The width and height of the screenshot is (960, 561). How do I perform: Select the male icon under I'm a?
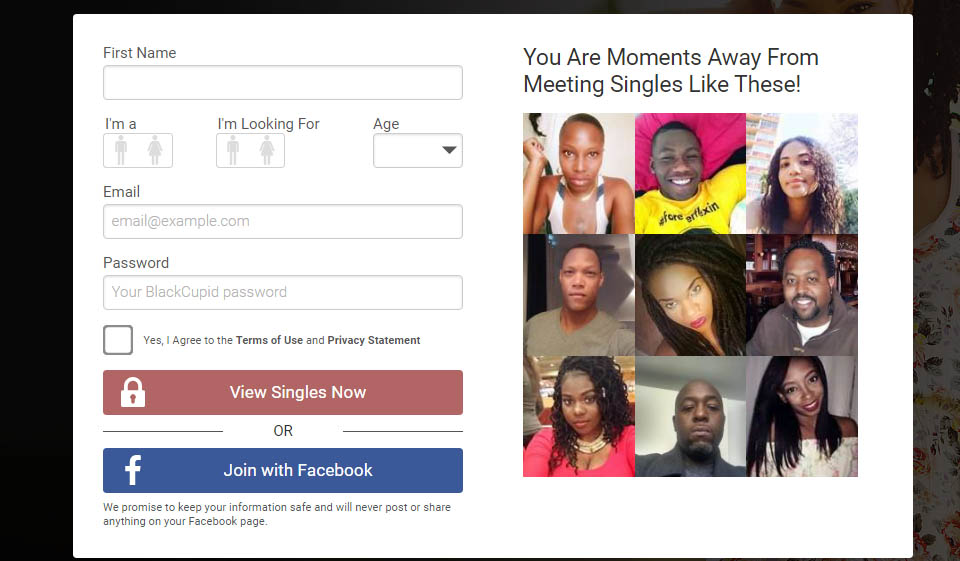point(121,151)
